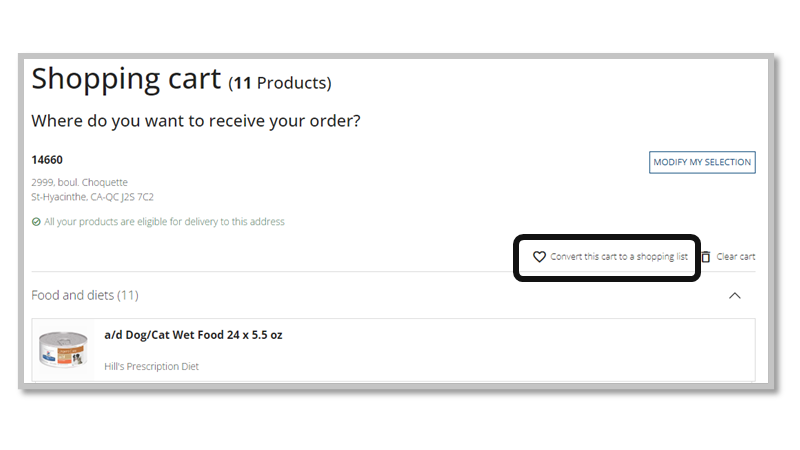
Task: Click the green eligibility checkmark icon
Action: 36,222
